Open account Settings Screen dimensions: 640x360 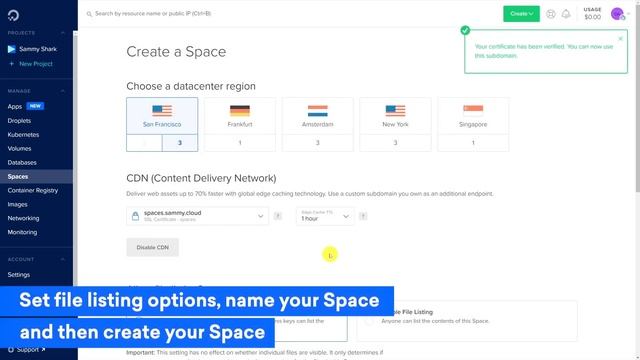click(19, 275)
